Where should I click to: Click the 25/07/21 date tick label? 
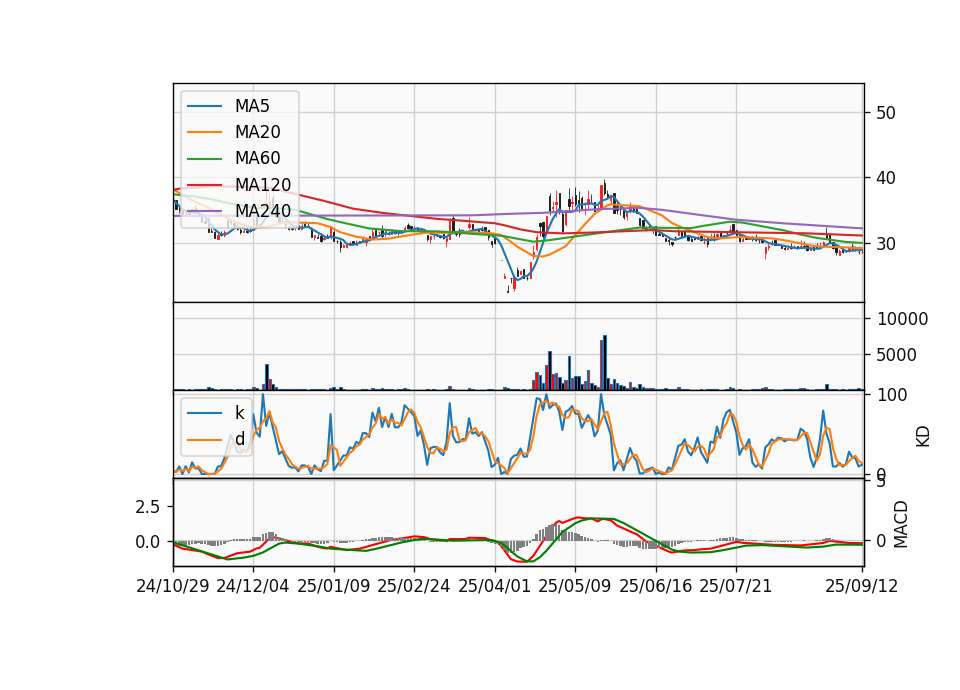pyautogui.click(x=735, y=587)
